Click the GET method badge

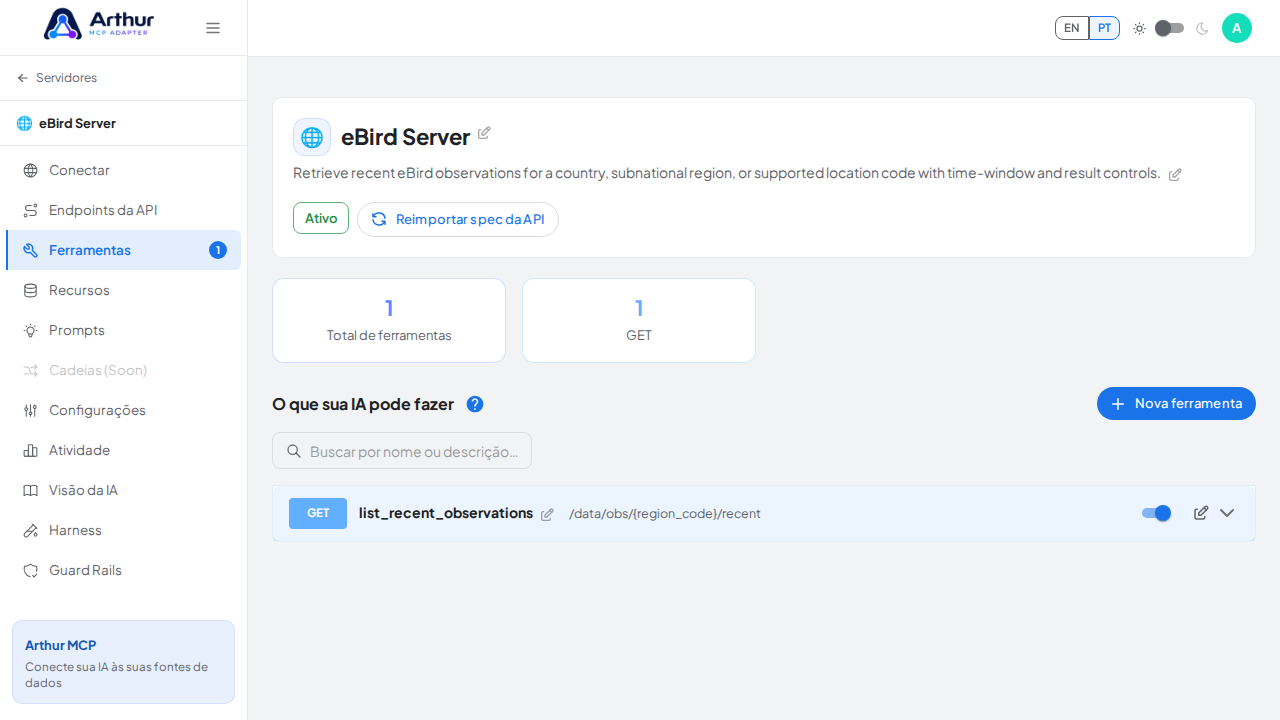318,513
